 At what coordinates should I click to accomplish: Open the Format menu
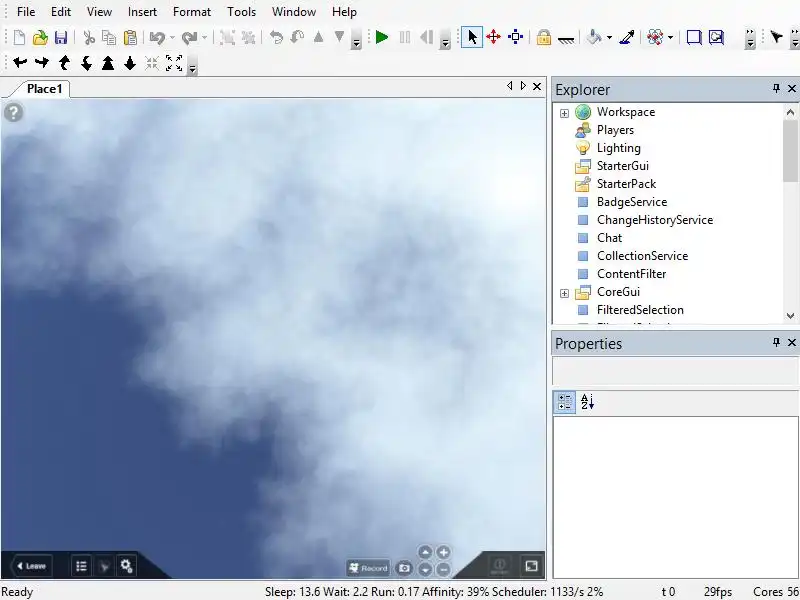pyautogui.click(x=192, y=12)
